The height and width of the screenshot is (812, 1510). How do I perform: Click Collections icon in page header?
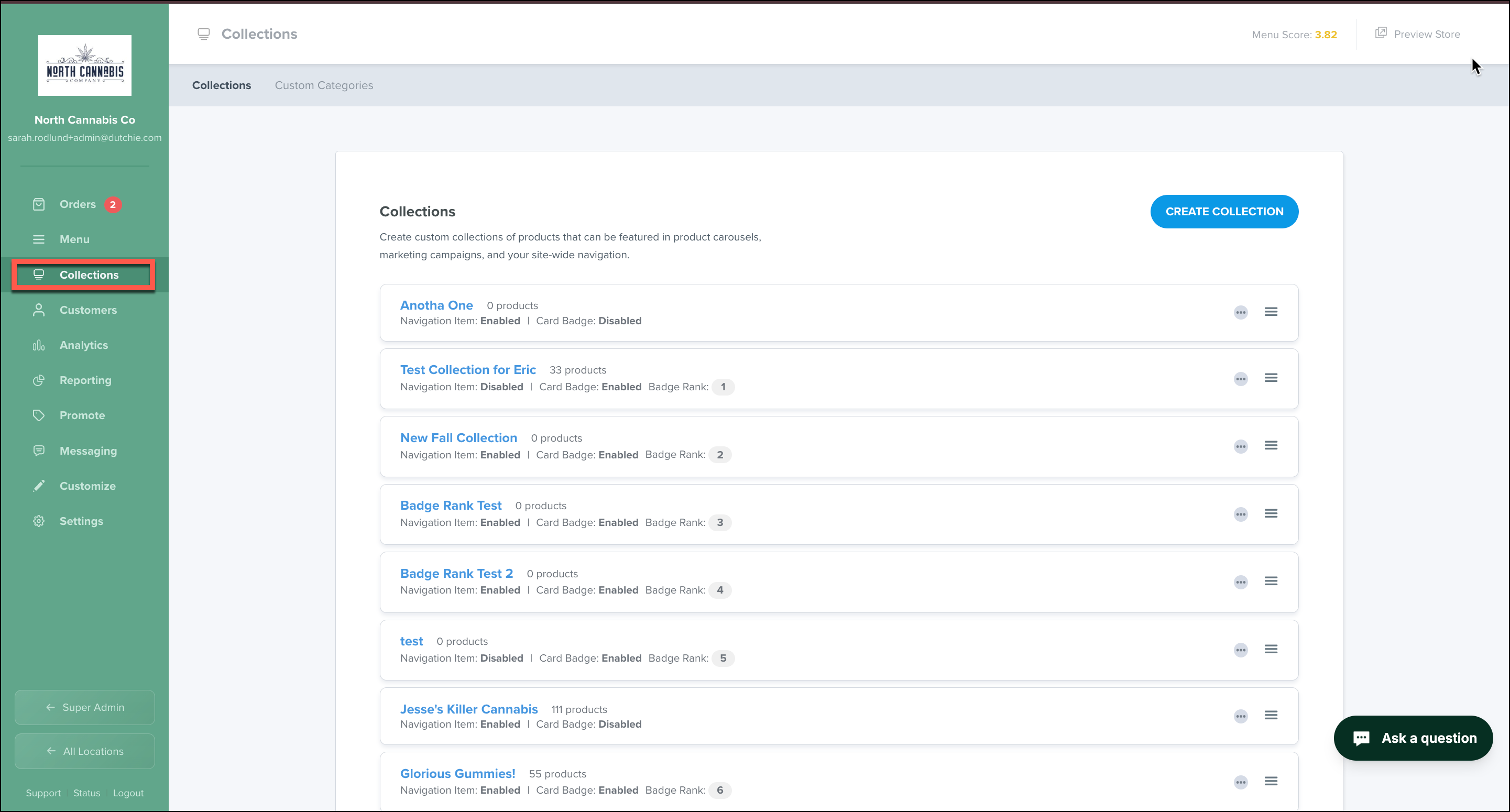click(203, 34)
